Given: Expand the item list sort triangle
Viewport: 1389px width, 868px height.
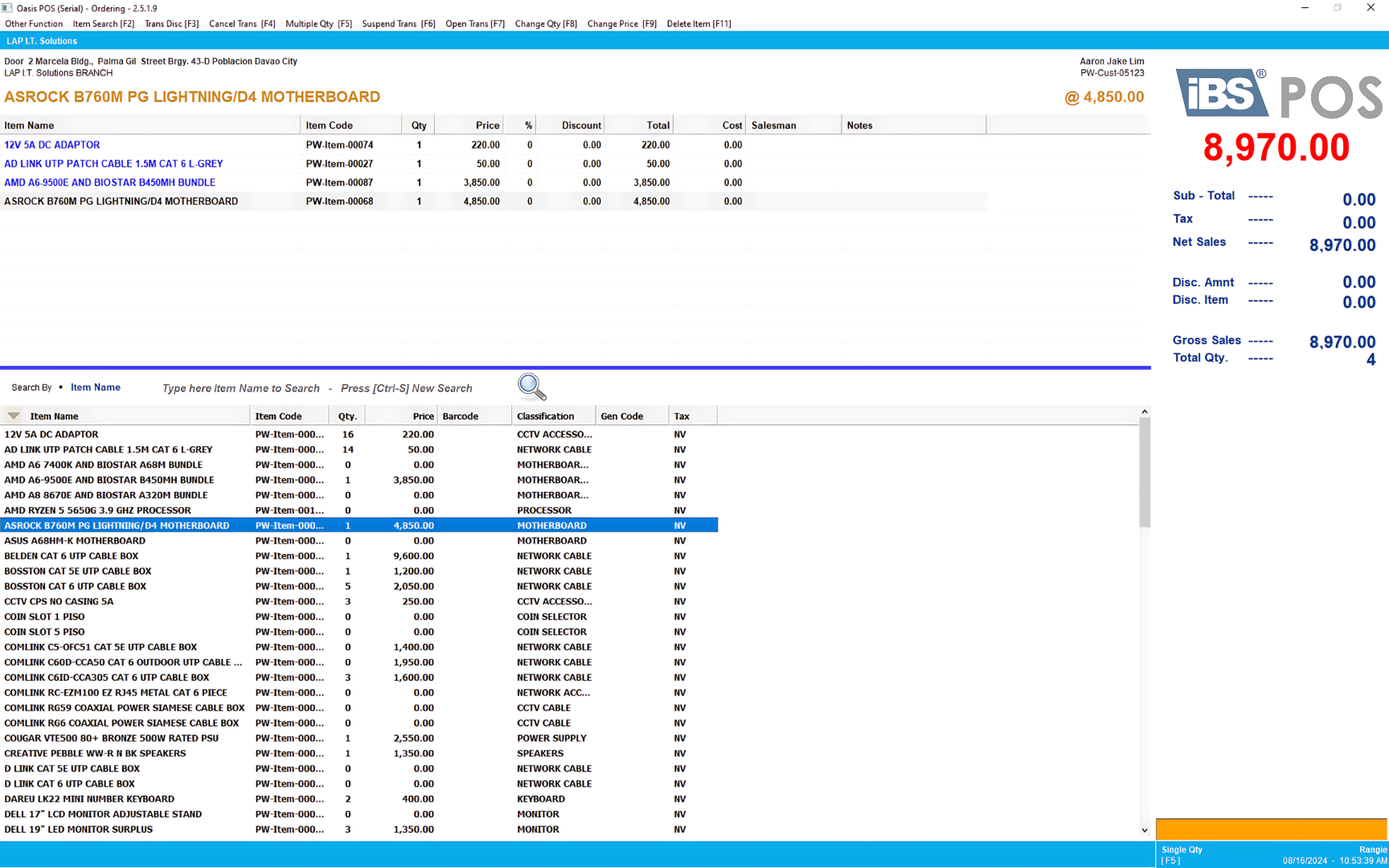Looking at the screenshot, I should coord(14,416).
